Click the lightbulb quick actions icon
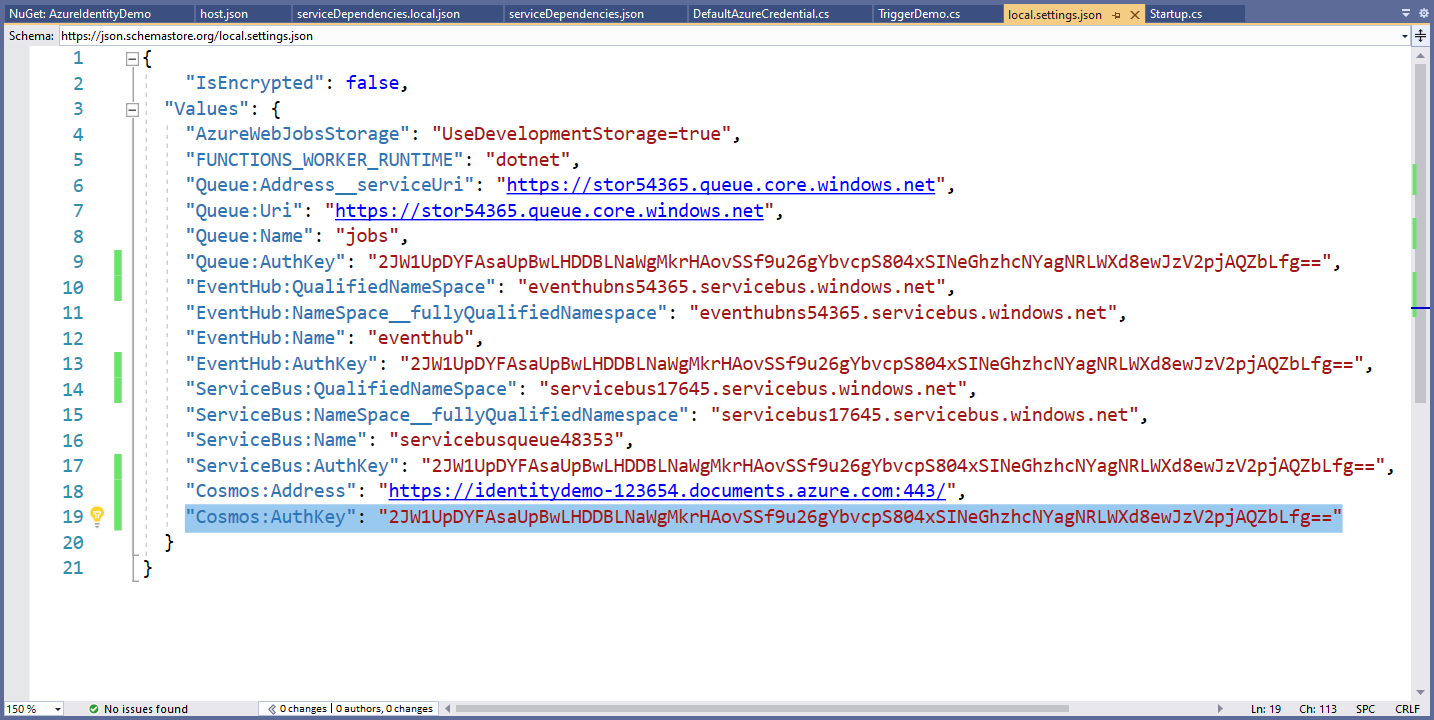 point(97,516)
